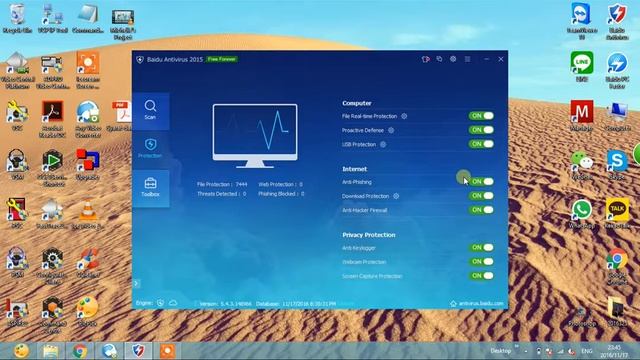Viewport: 640px width, 360px height.
Task: Toggle Download Protection switch
Action: pos(481,196)
